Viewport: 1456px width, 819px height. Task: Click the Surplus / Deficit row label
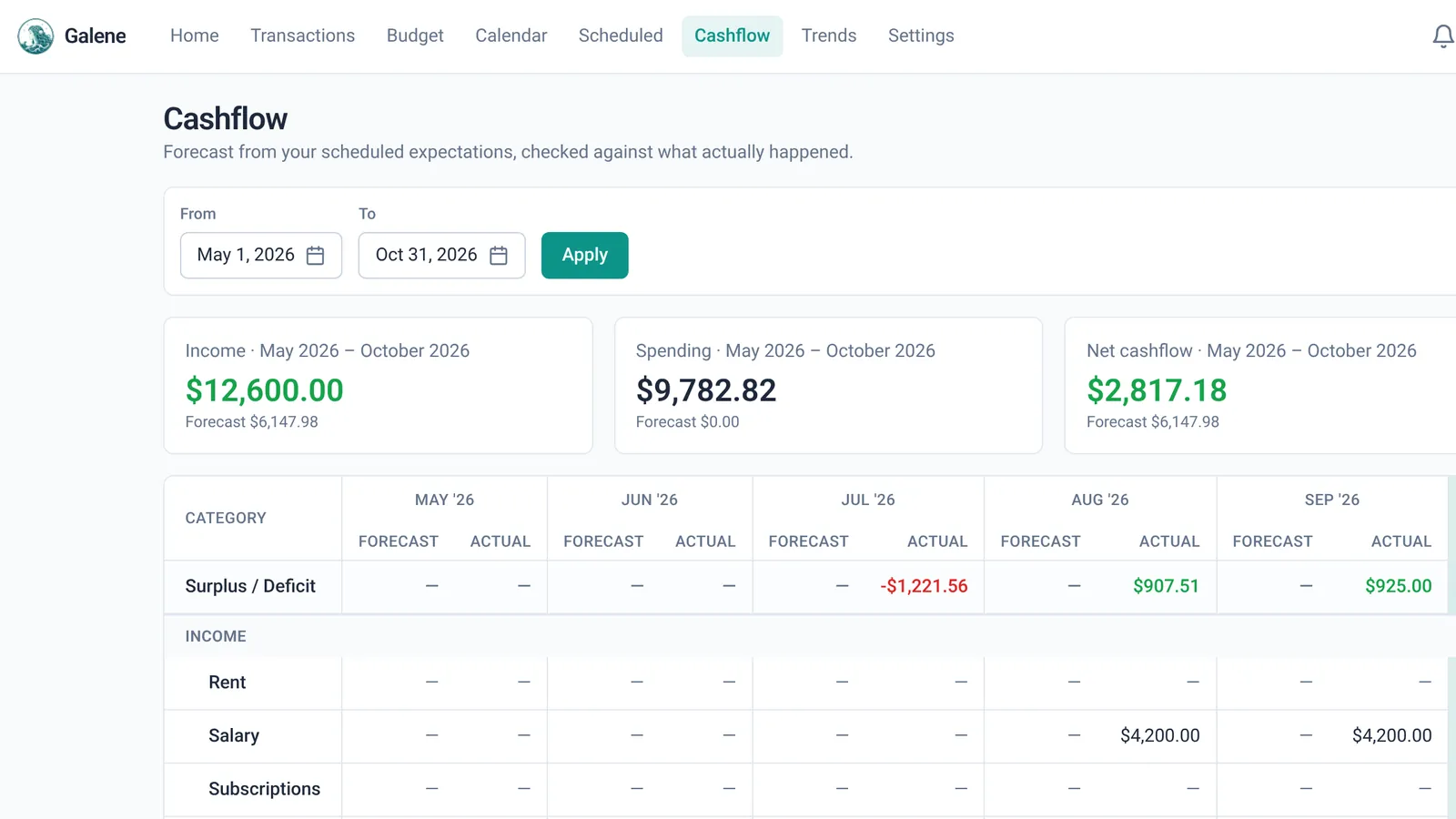click(250, 587)
